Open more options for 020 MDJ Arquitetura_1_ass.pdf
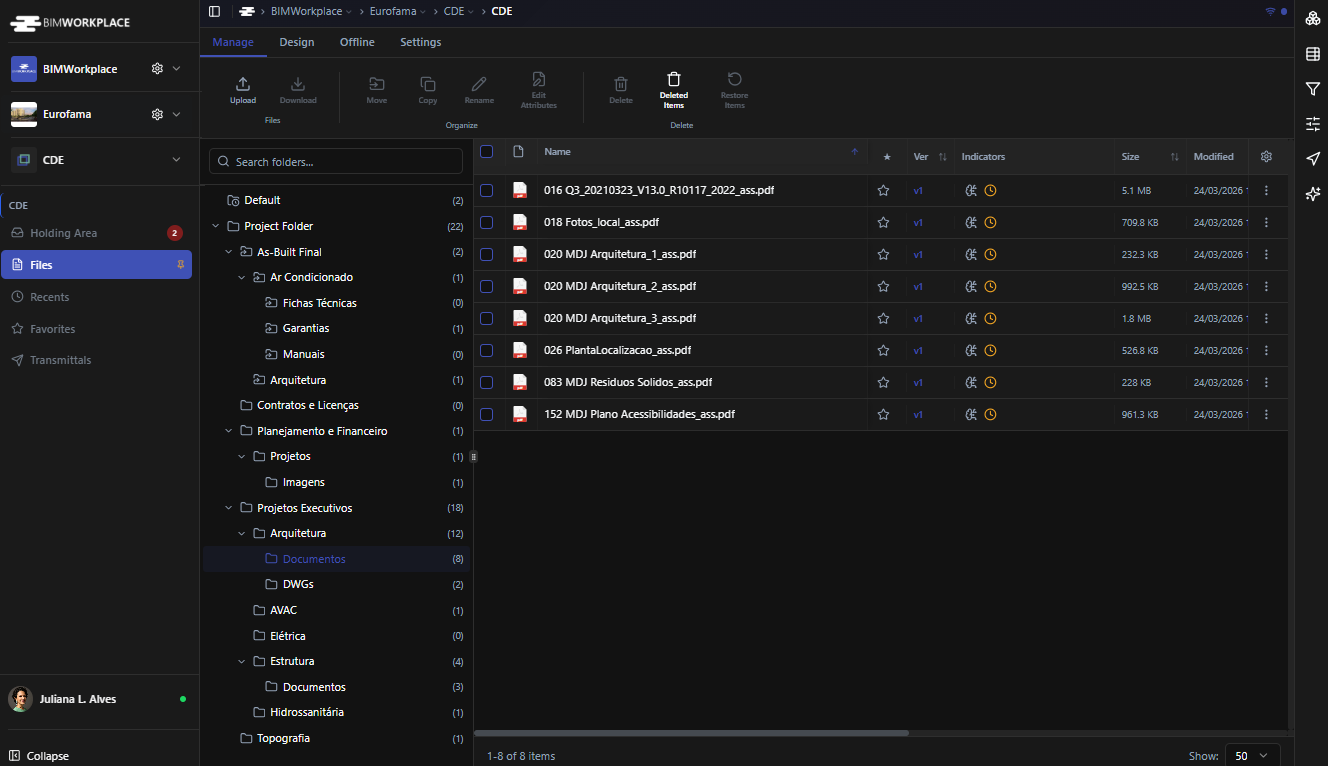This screenshot has height=766, width=1328. pyautogui.click(x=1267, y=254)
